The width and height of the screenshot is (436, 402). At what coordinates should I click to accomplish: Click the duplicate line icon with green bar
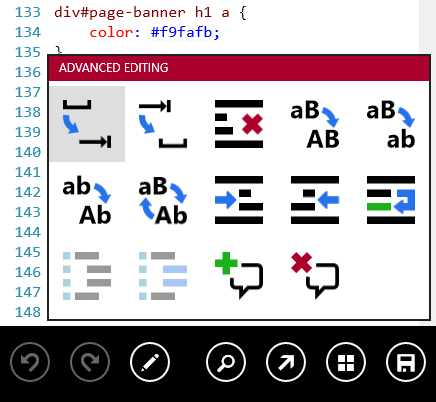tap(391, 200)
